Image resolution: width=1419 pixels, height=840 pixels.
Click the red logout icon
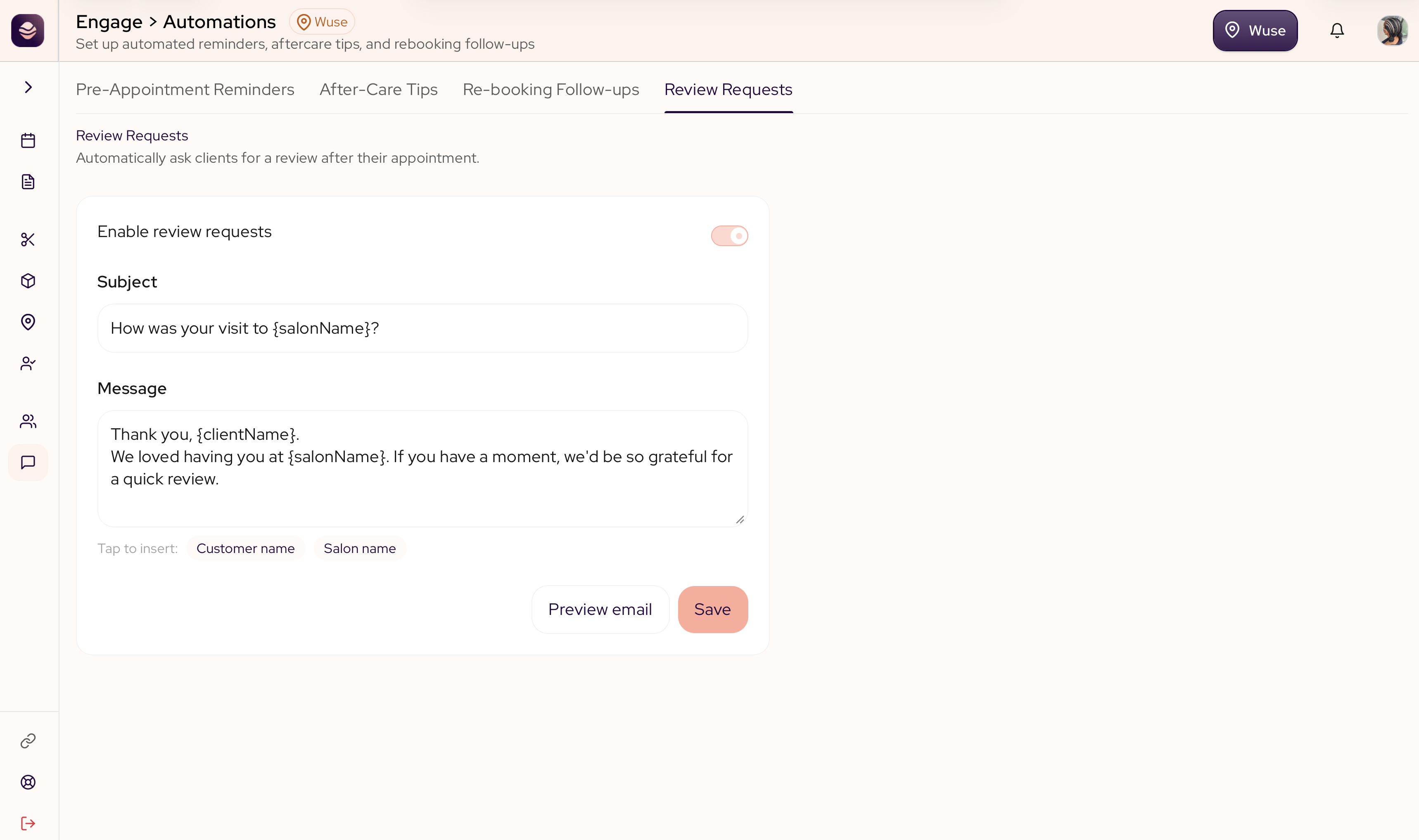click(28, 823)
